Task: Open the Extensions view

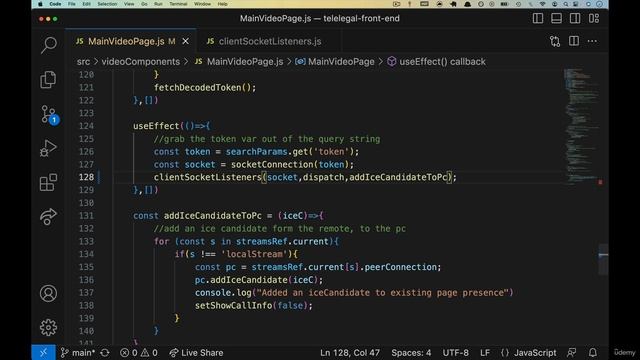Action: point(48,182)
